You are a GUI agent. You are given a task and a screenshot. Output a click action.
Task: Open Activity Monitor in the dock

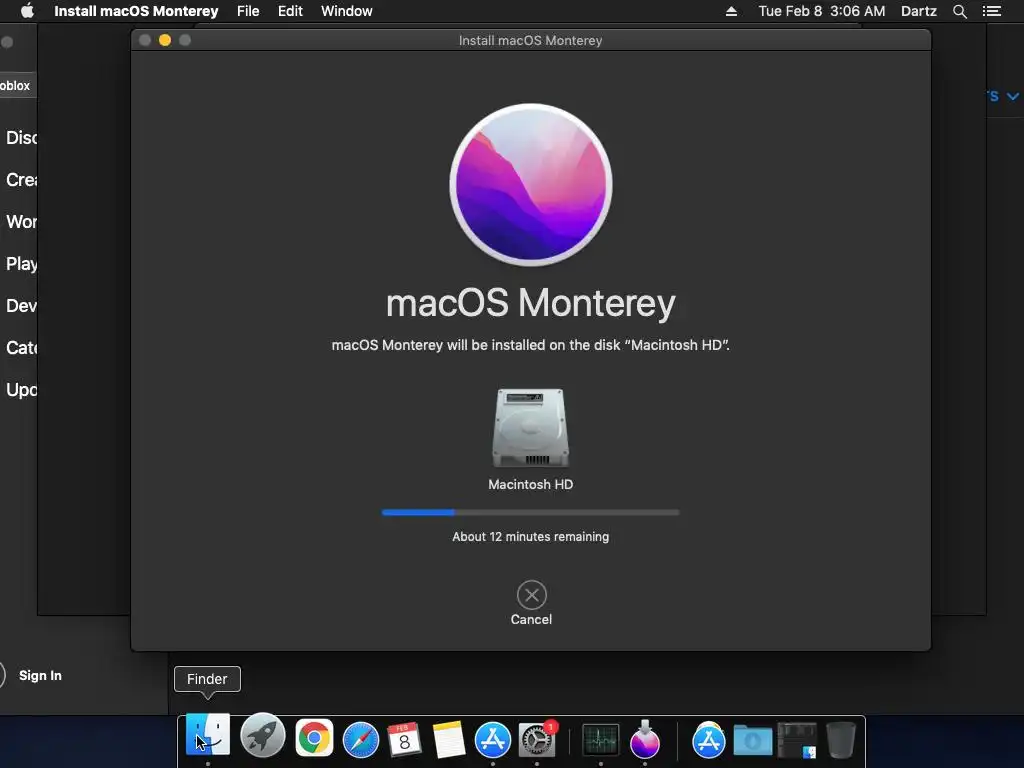tap(600, 740)
